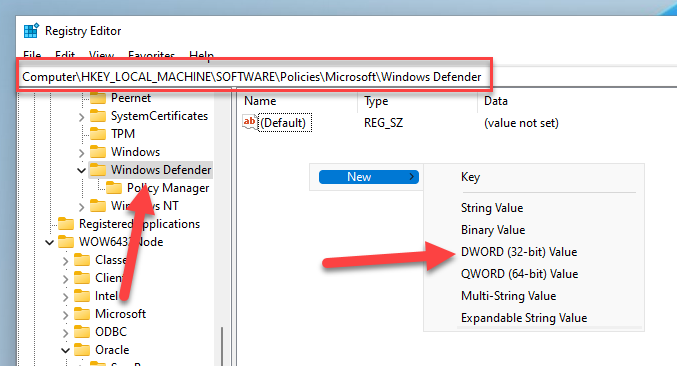The image size is (677, 366).
Task: Select the Windows NT folder icon
Action: tap(98, 206)
